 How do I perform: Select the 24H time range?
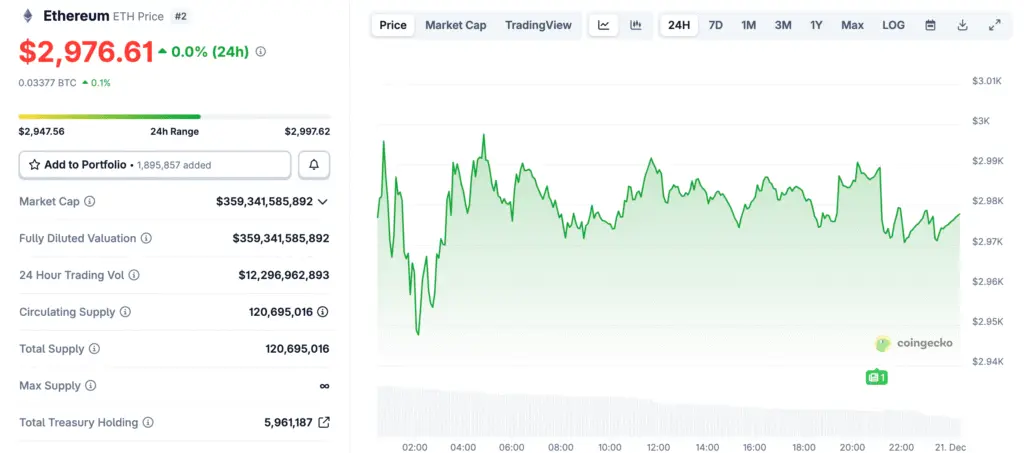(679, 25)
